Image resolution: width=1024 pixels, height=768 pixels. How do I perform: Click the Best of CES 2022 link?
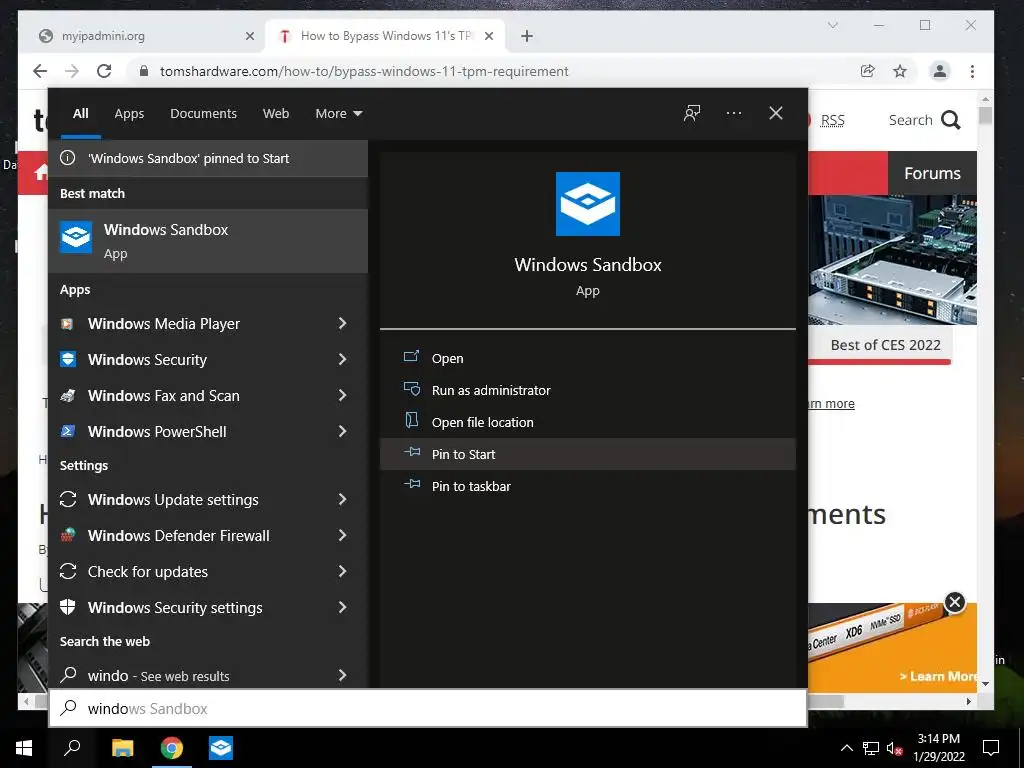click(885, 345)
